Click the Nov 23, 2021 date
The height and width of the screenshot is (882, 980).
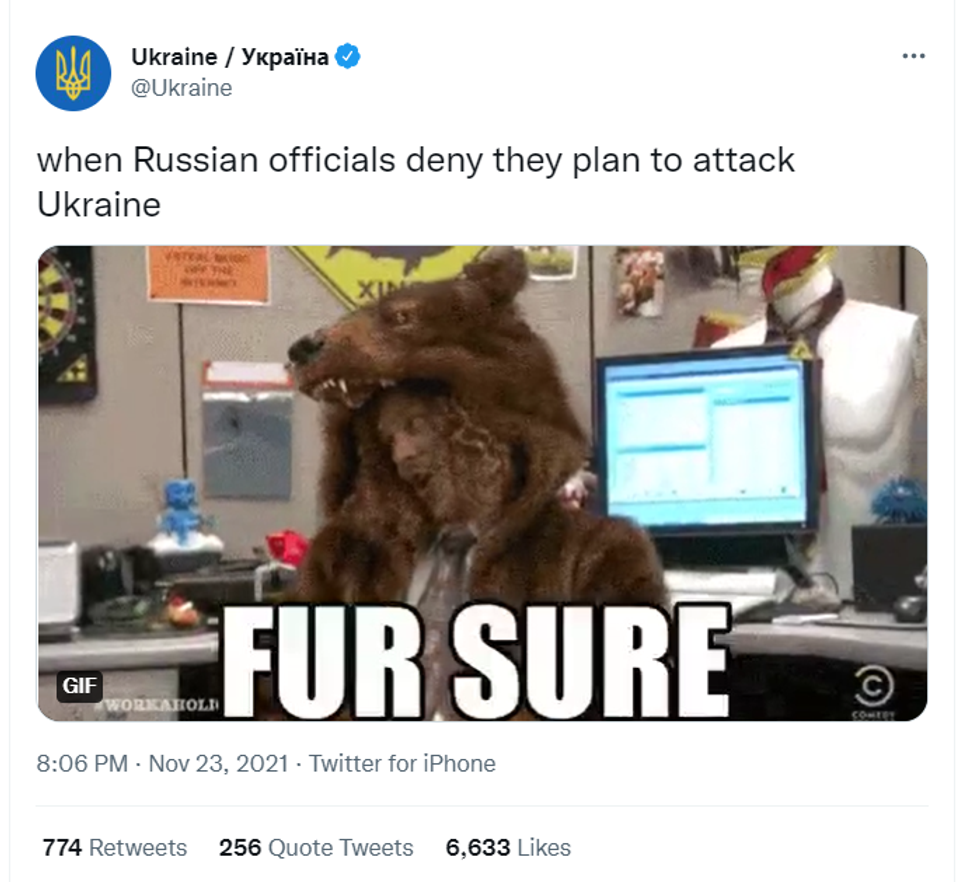pyautogui.click(x=219, y=763)
